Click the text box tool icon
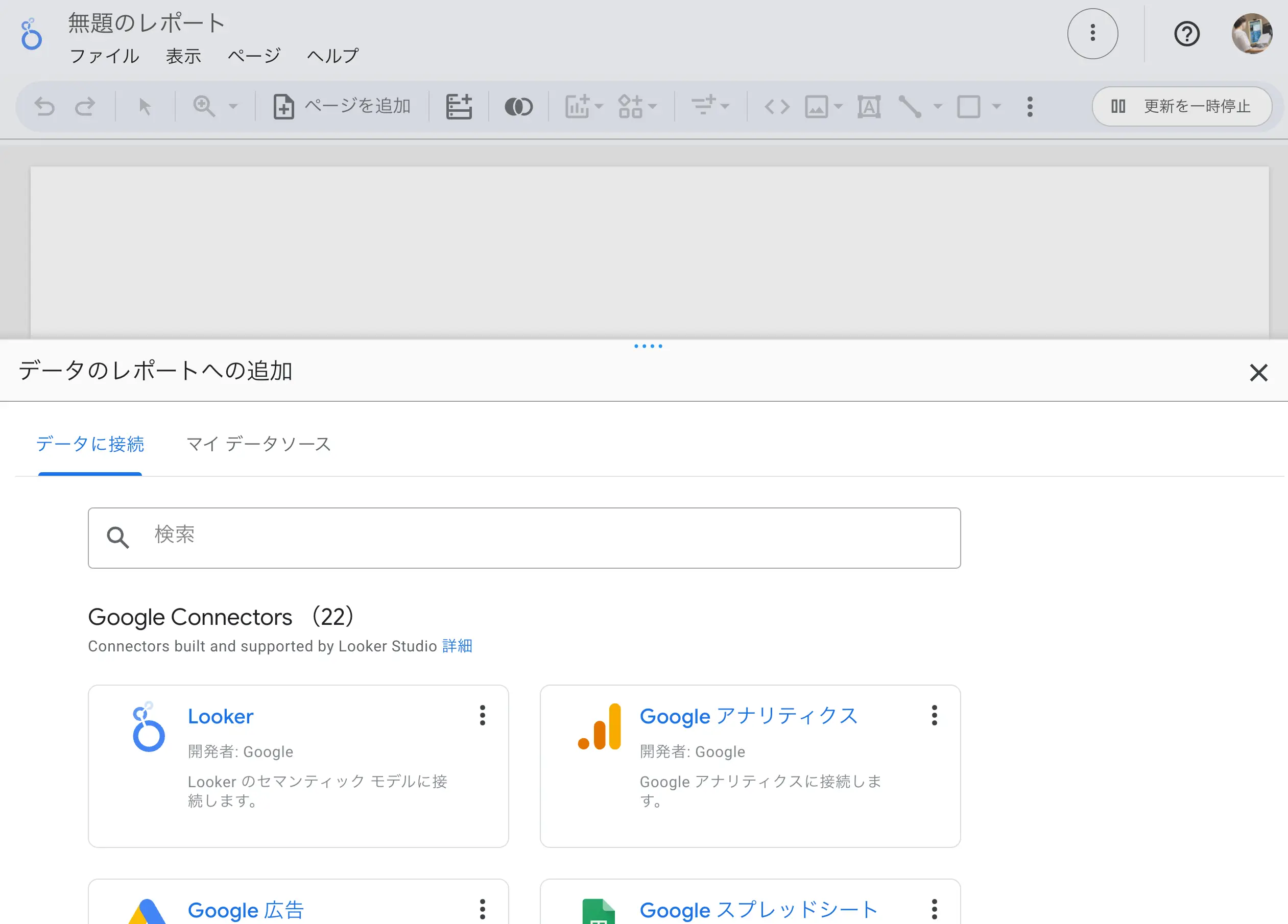Image resolution: width=1288 pixels, height=924 pixels. [x=869, y=106]
